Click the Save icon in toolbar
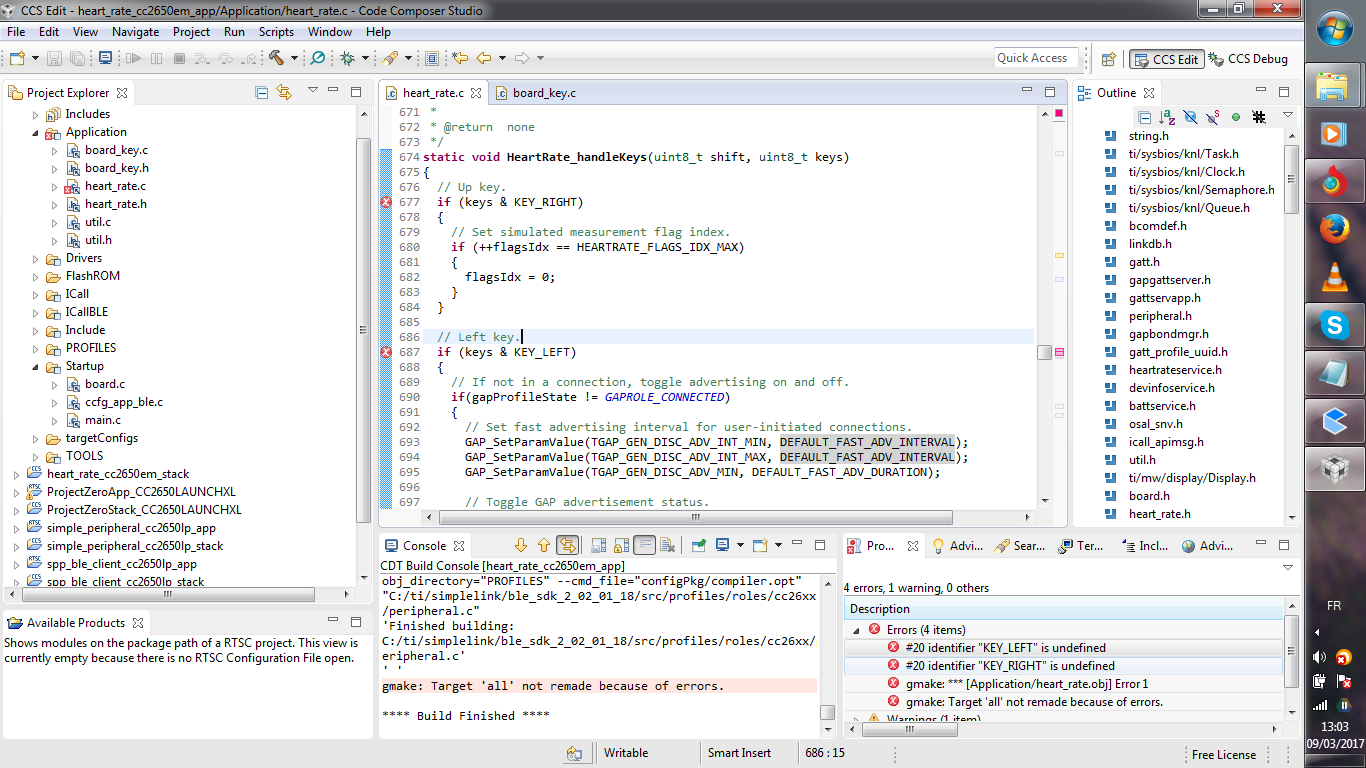1366x768 pixels. click(x=54, y=59)
